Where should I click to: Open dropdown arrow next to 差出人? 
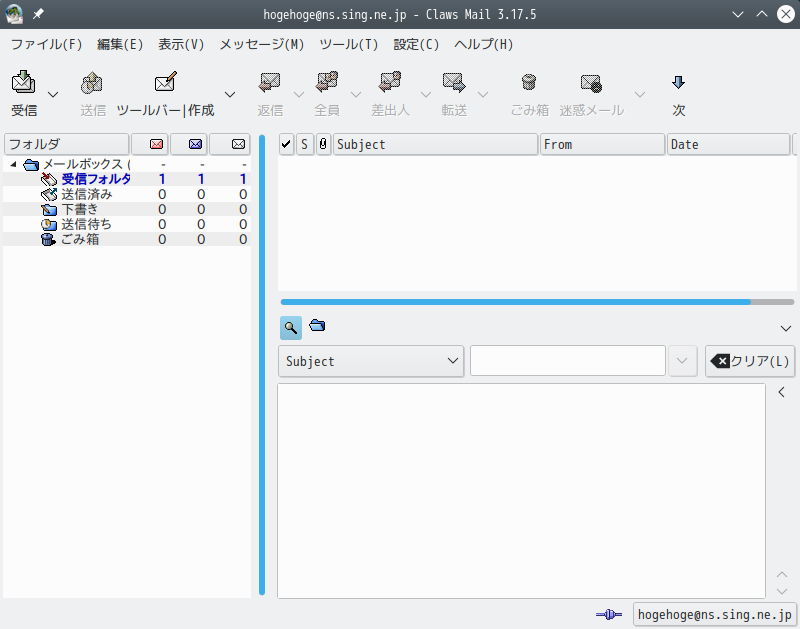(x=426, y=94)
